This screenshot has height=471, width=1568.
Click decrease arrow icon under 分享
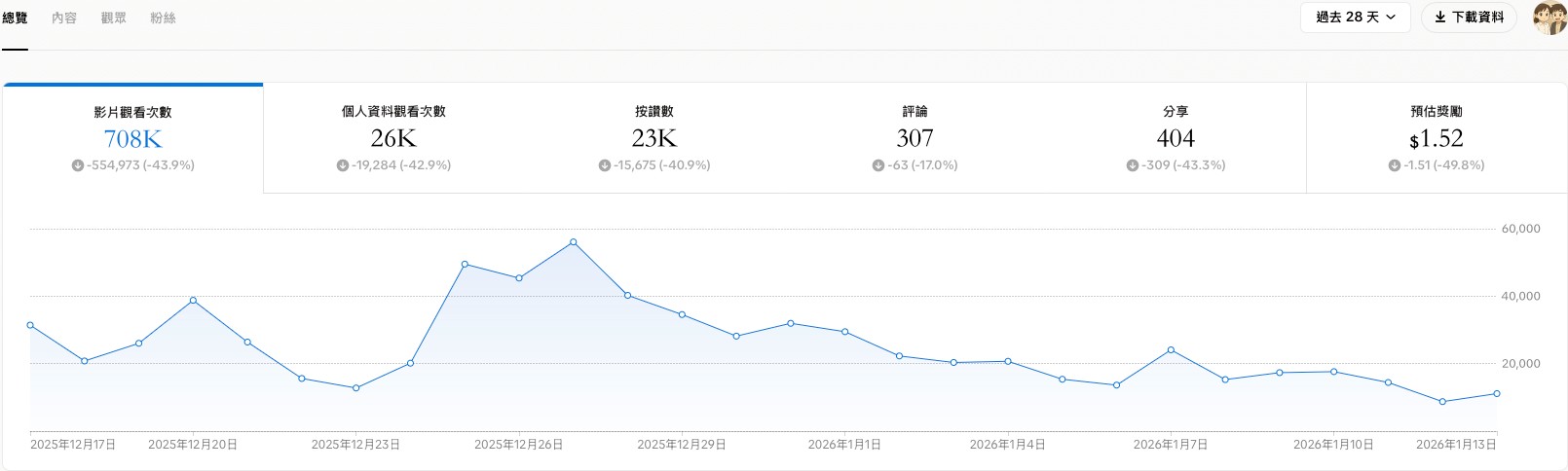click(x=1133, y=165)
